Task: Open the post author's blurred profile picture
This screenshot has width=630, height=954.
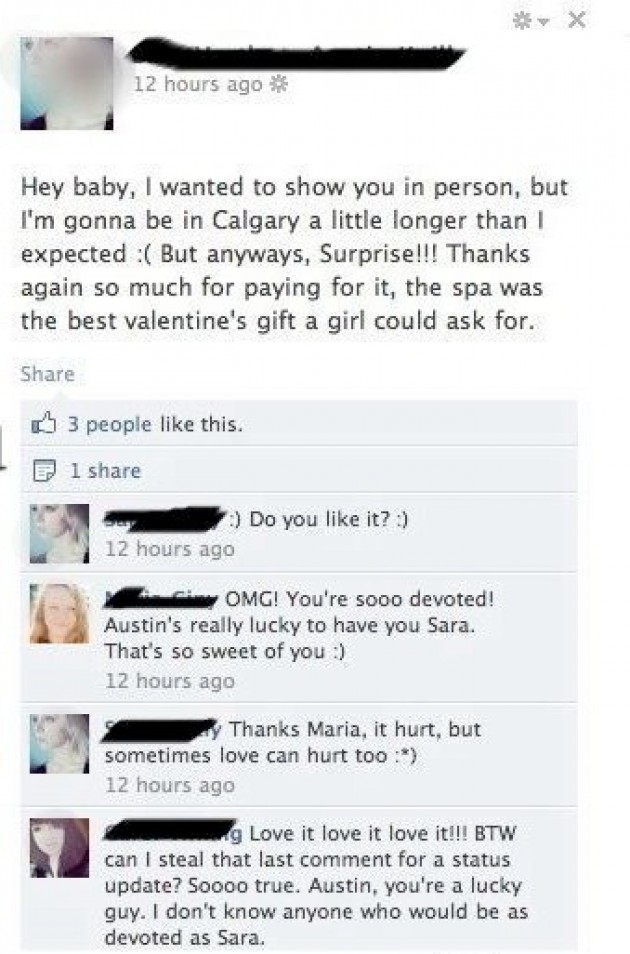Action: pyautogui.click(x=67, y=83)
